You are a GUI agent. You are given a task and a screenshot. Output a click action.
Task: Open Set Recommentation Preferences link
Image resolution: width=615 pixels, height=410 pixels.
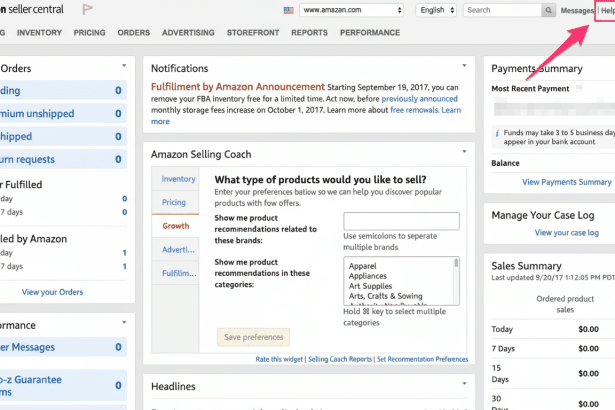(x=422, y=359)
